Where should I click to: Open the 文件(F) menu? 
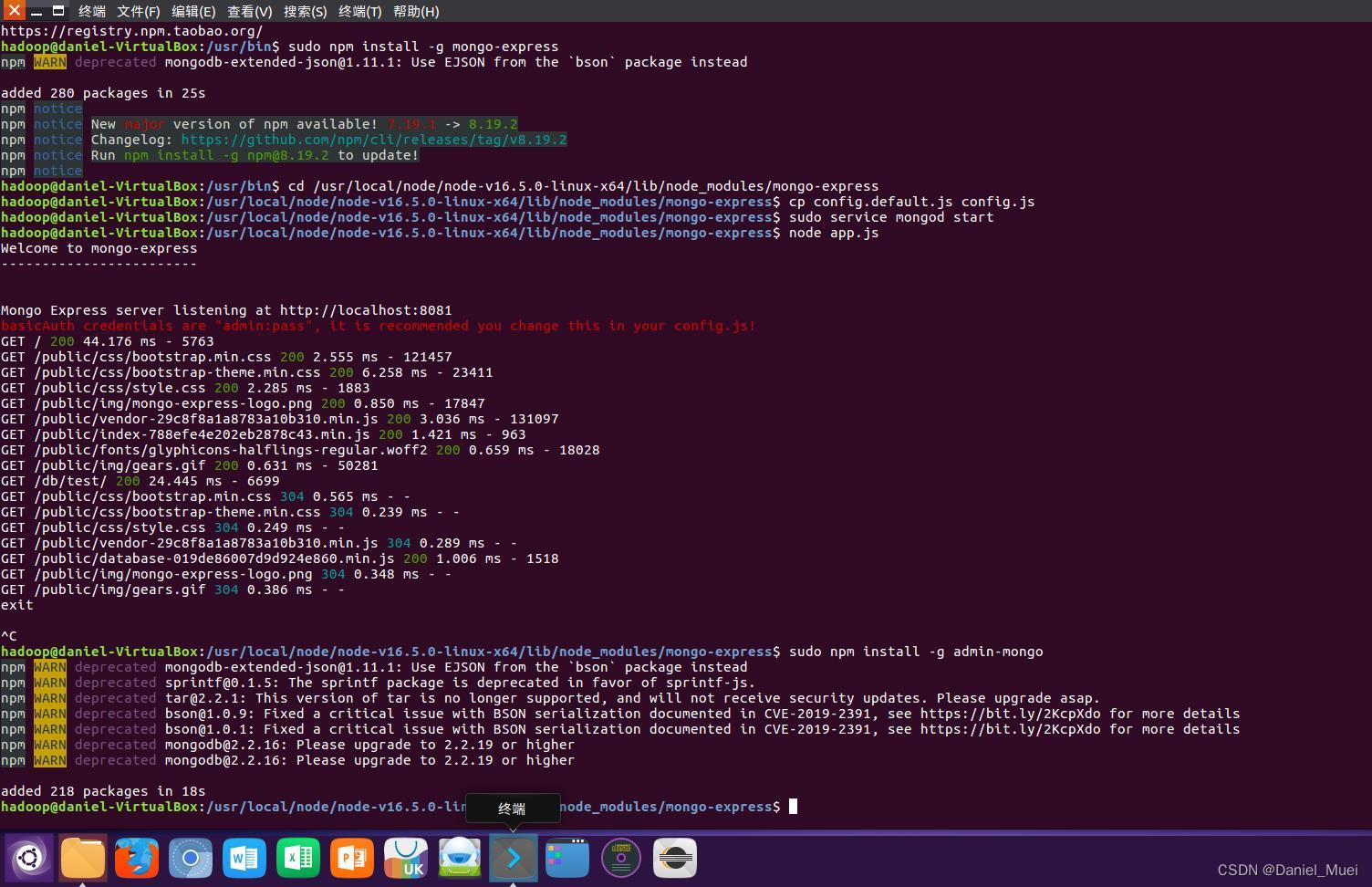click(x=138, y=12)
